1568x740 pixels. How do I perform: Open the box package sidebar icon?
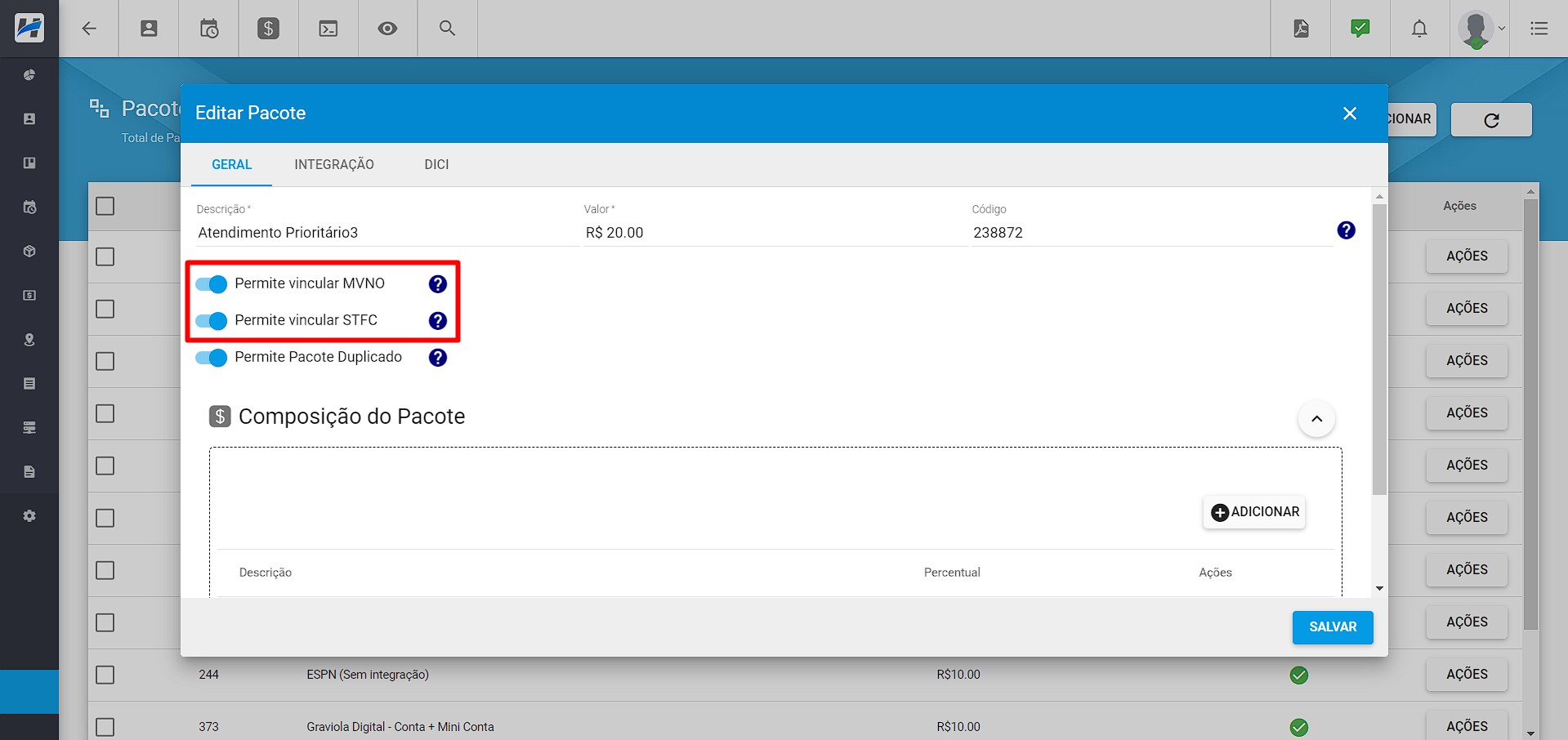[29, 252]
